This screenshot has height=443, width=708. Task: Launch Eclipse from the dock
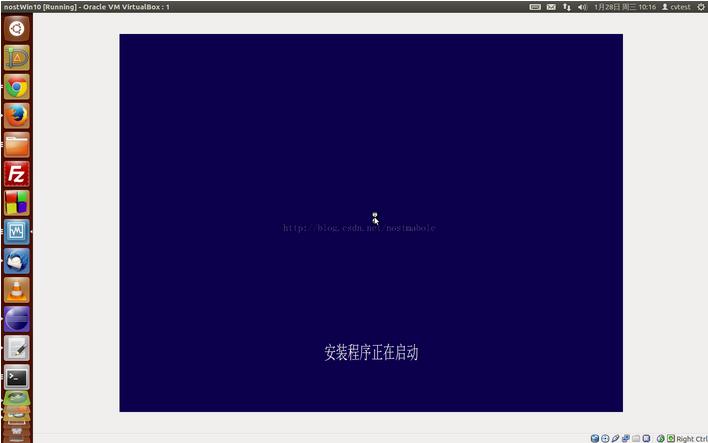click(x=17, y=319)
